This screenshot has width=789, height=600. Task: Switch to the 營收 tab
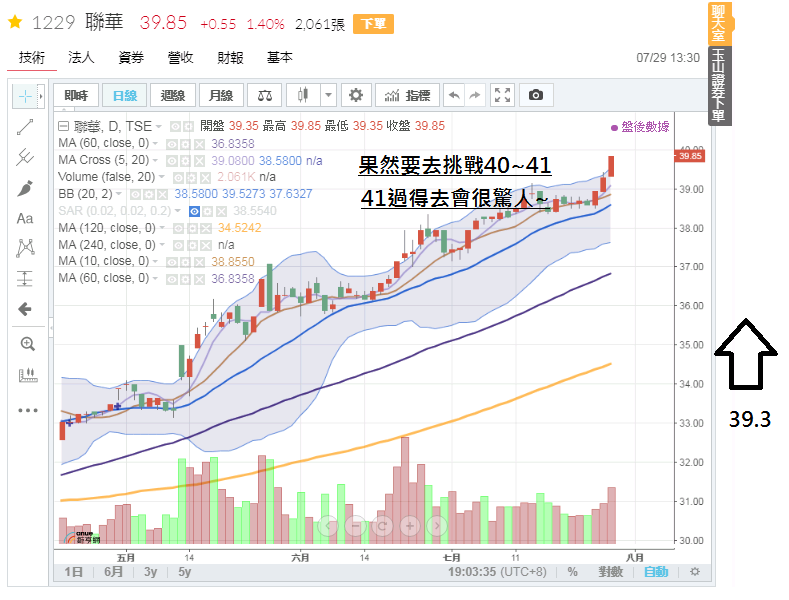click(181, 58)
